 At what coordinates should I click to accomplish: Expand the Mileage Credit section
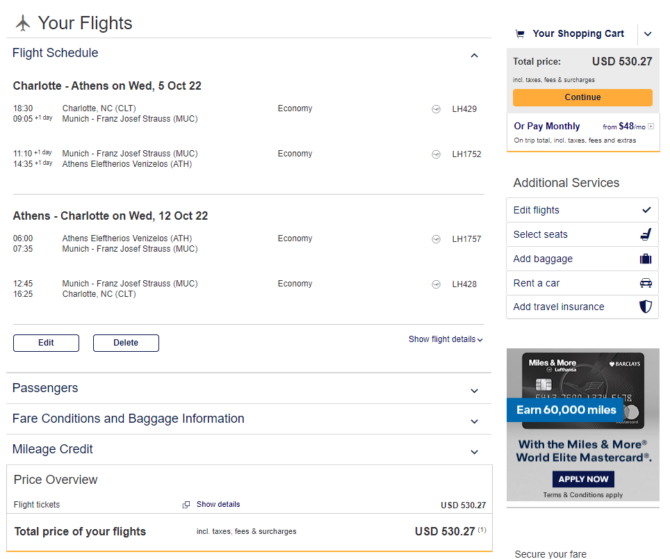474,452
